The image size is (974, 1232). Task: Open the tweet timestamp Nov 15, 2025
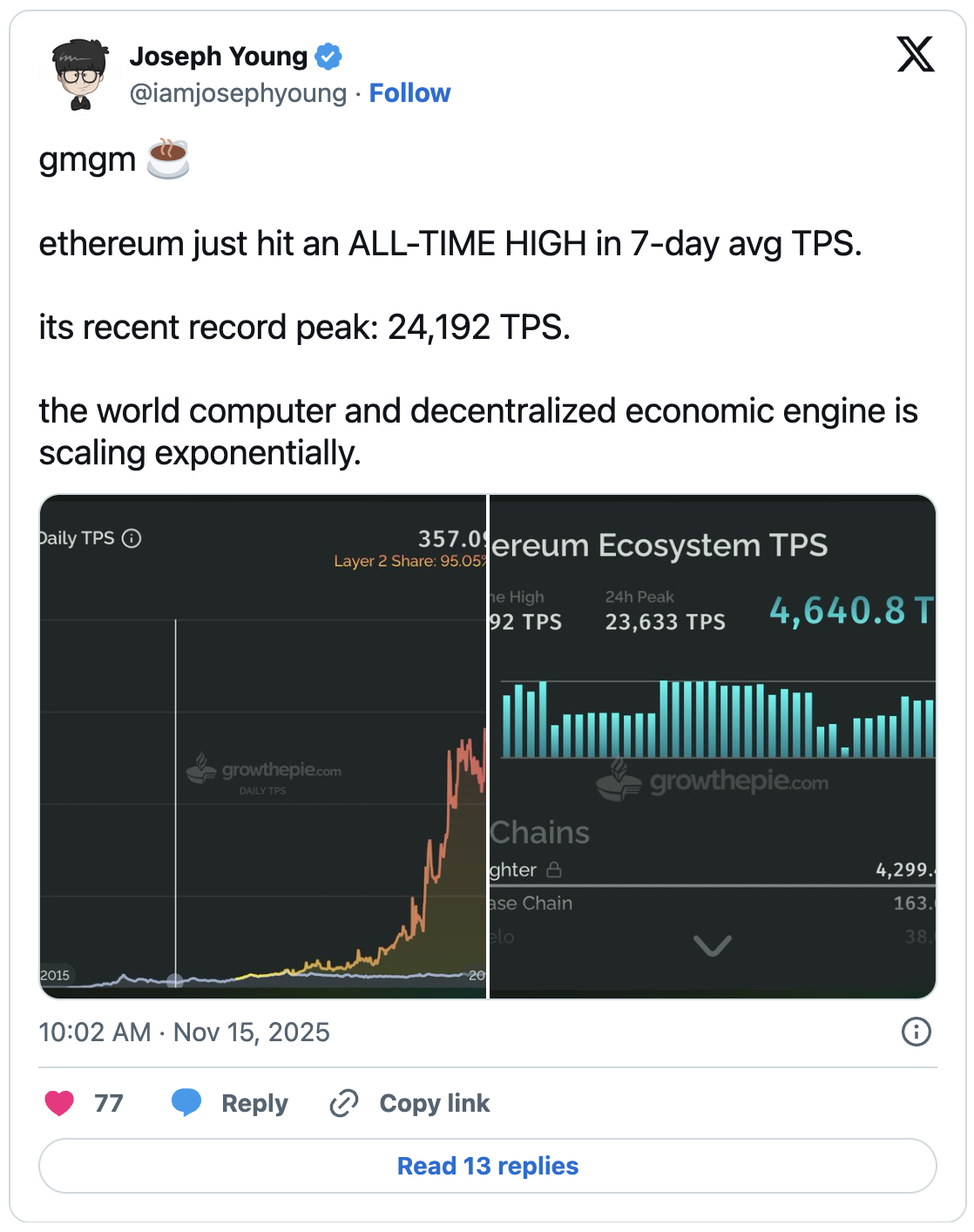click(x=185, y=1032)
